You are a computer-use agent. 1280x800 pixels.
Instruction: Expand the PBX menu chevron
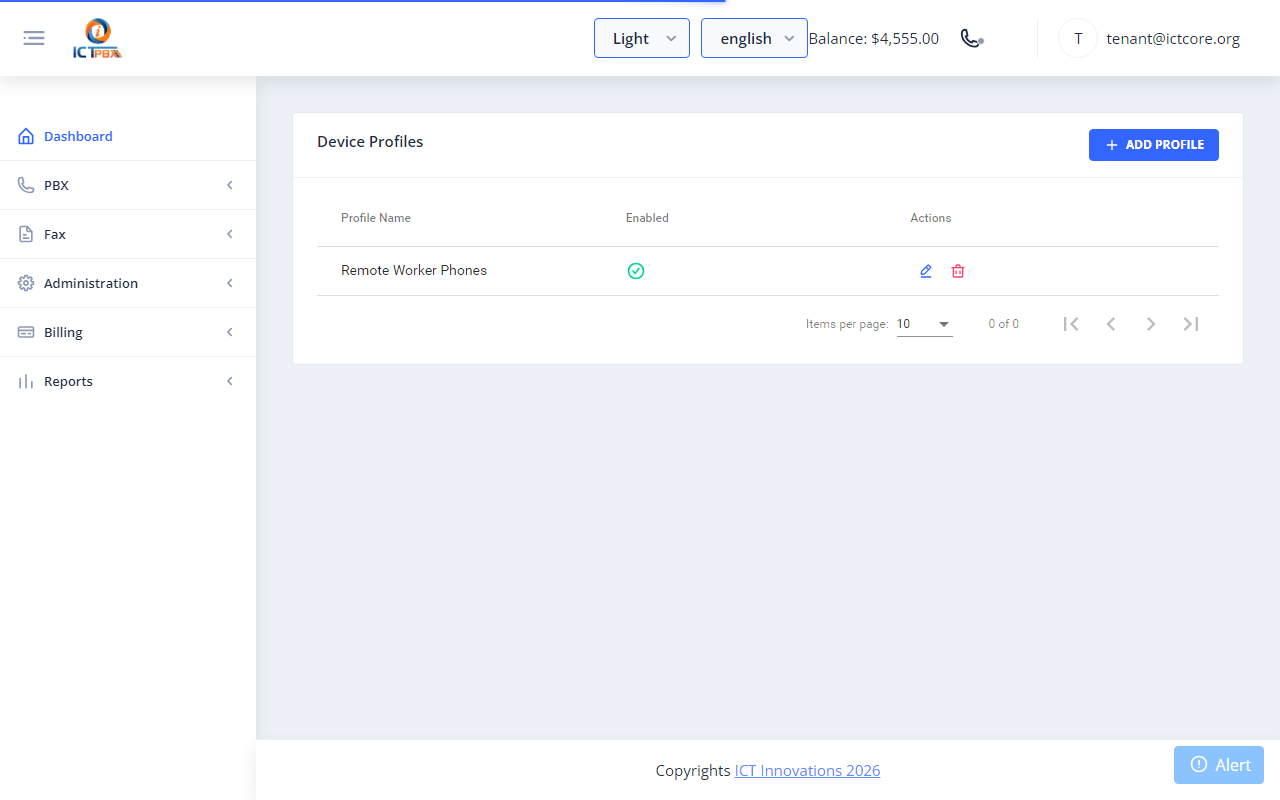pyautogui.click(x=230, y=185)
